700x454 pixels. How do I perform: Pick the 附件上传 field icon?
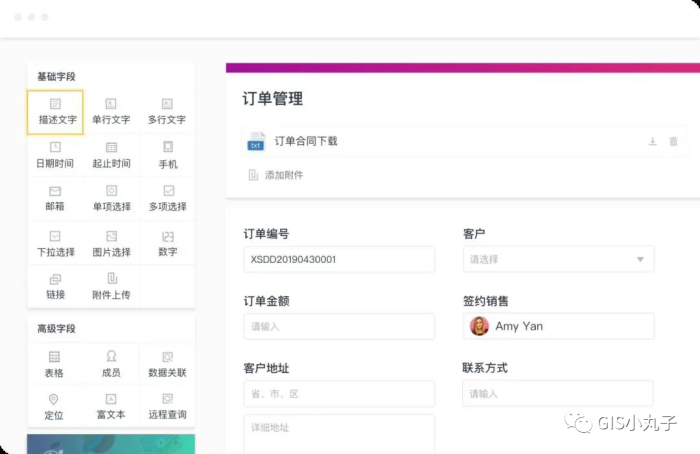tap(111, 279)
